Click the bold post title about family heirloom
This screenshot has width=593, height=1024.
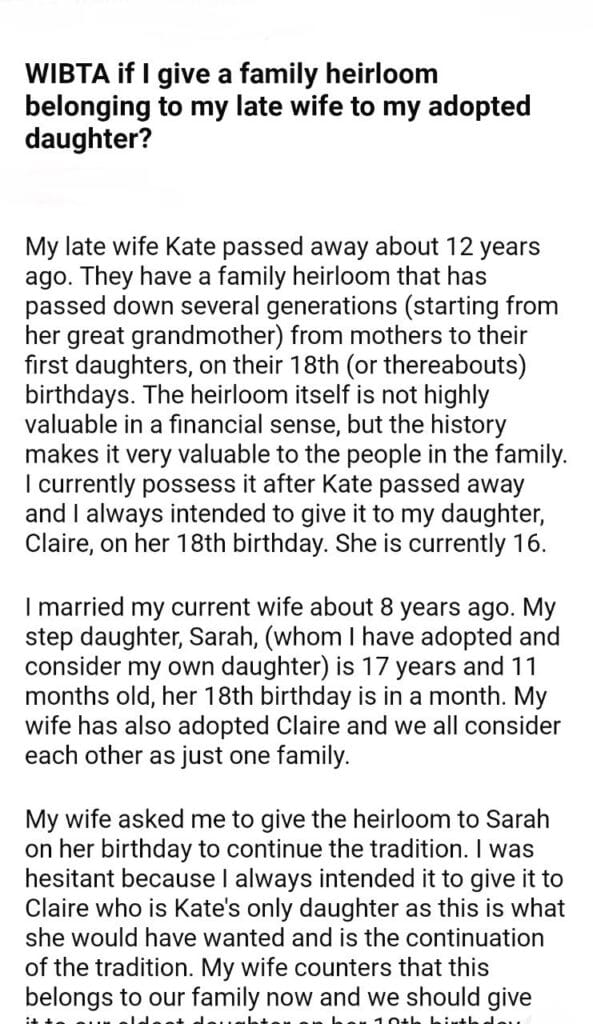point(278,106)
